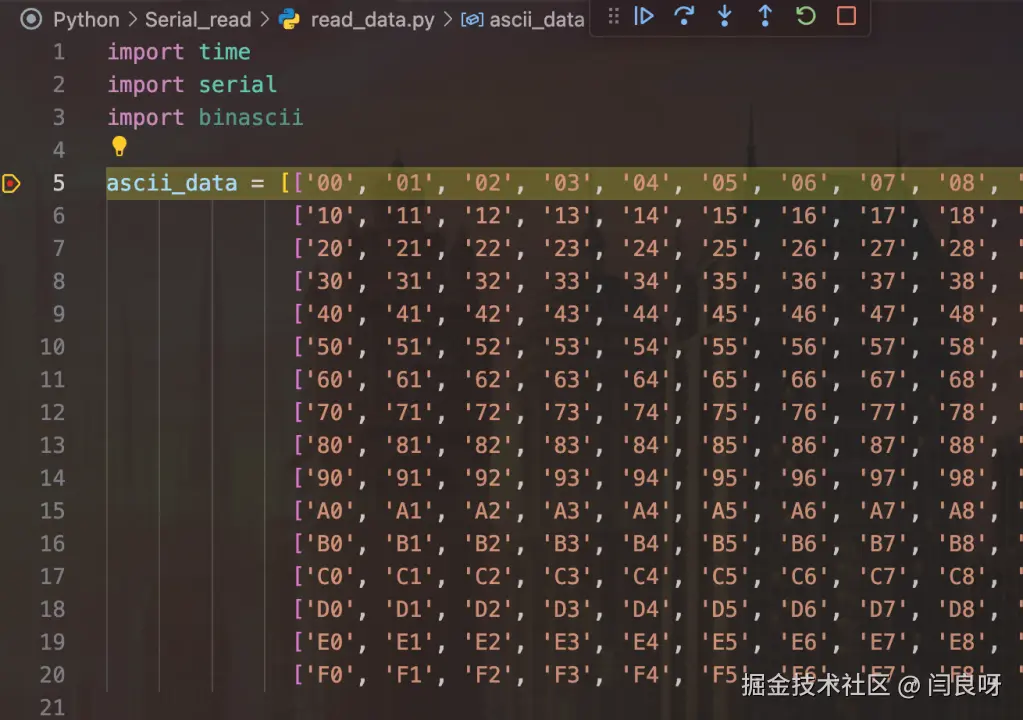The width and height of the screenshot is (1023, 720).
Task: Click the '71' string on line 12
Action: tap(409, 412)
